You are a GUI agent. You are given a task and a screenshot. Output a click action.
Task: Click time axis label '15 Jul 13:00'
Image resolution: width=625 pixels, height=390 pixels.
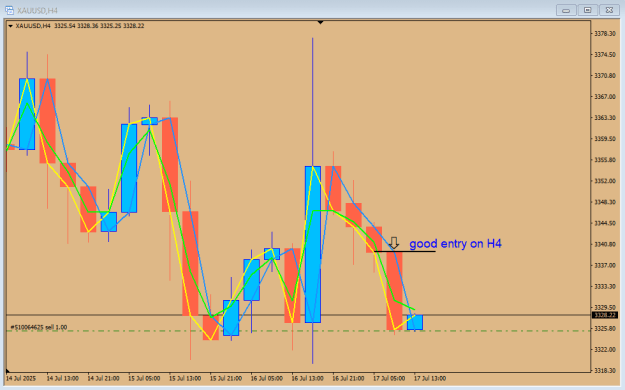185,378
